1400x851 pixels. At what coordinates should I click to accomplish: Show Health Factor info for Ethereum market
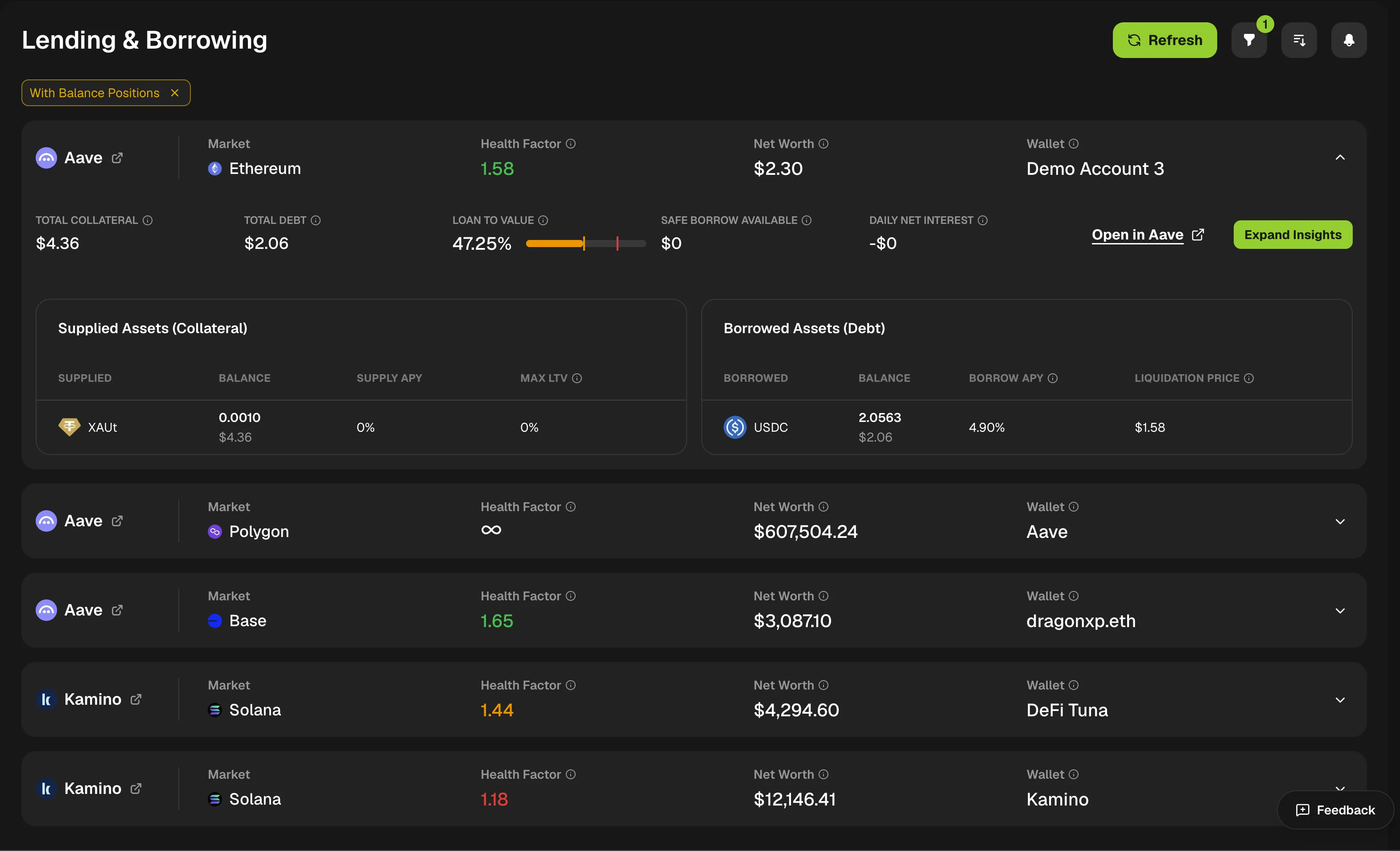(571, 144)
